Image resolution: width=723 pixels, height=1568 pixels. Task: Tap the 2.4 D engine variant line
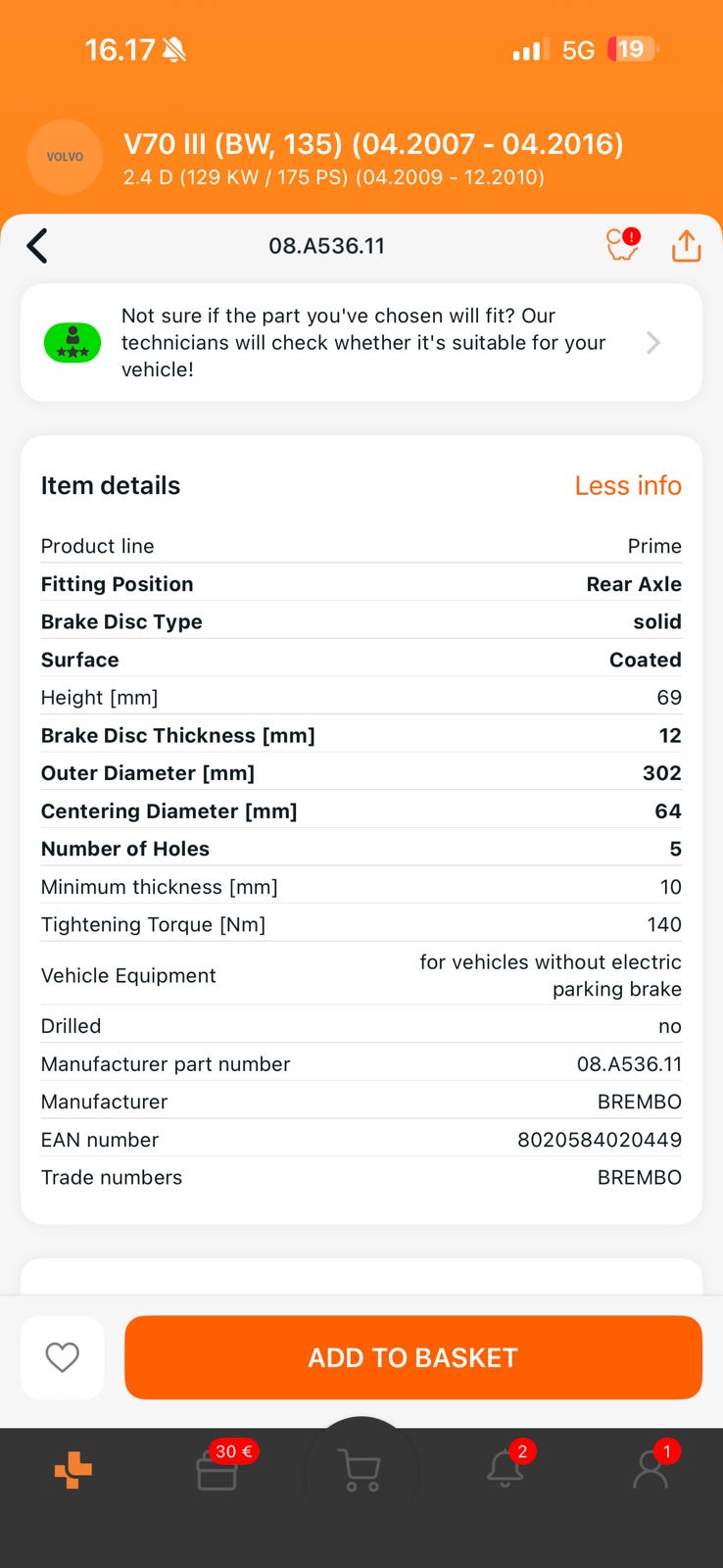(333, 177)
